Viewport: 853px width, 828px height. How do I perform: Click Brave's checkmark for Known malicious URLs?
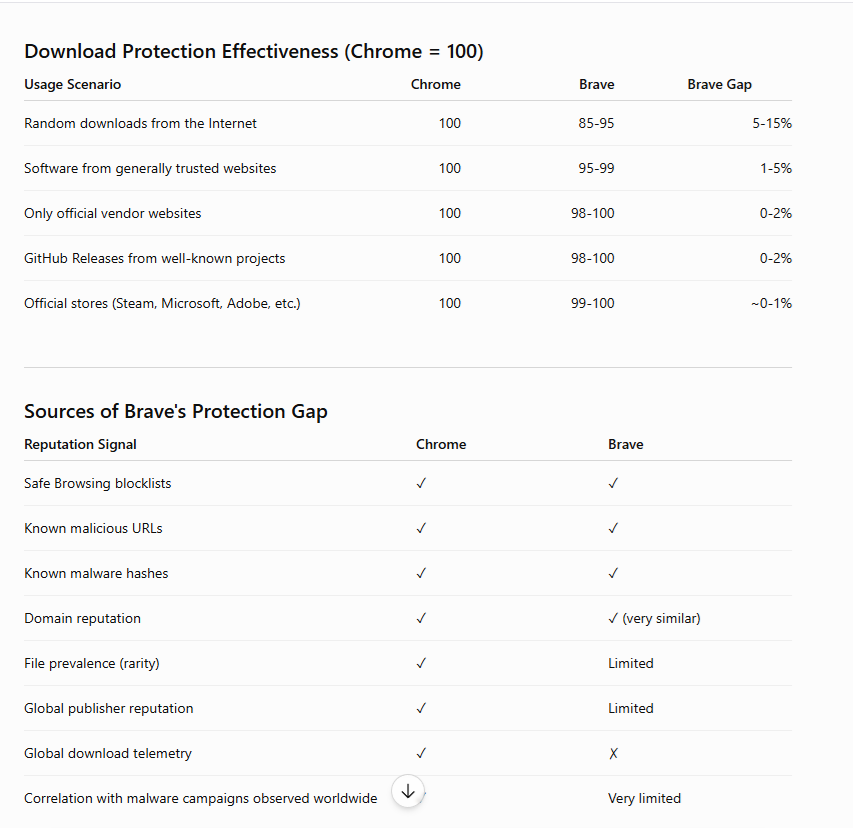(x=613, y=528)
